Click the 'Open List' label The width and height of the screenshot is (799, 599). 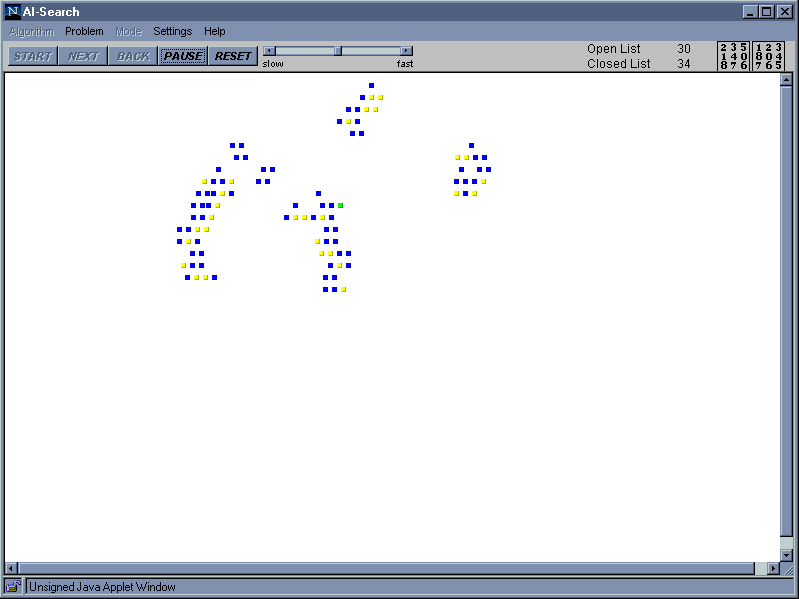click(614, 48)
